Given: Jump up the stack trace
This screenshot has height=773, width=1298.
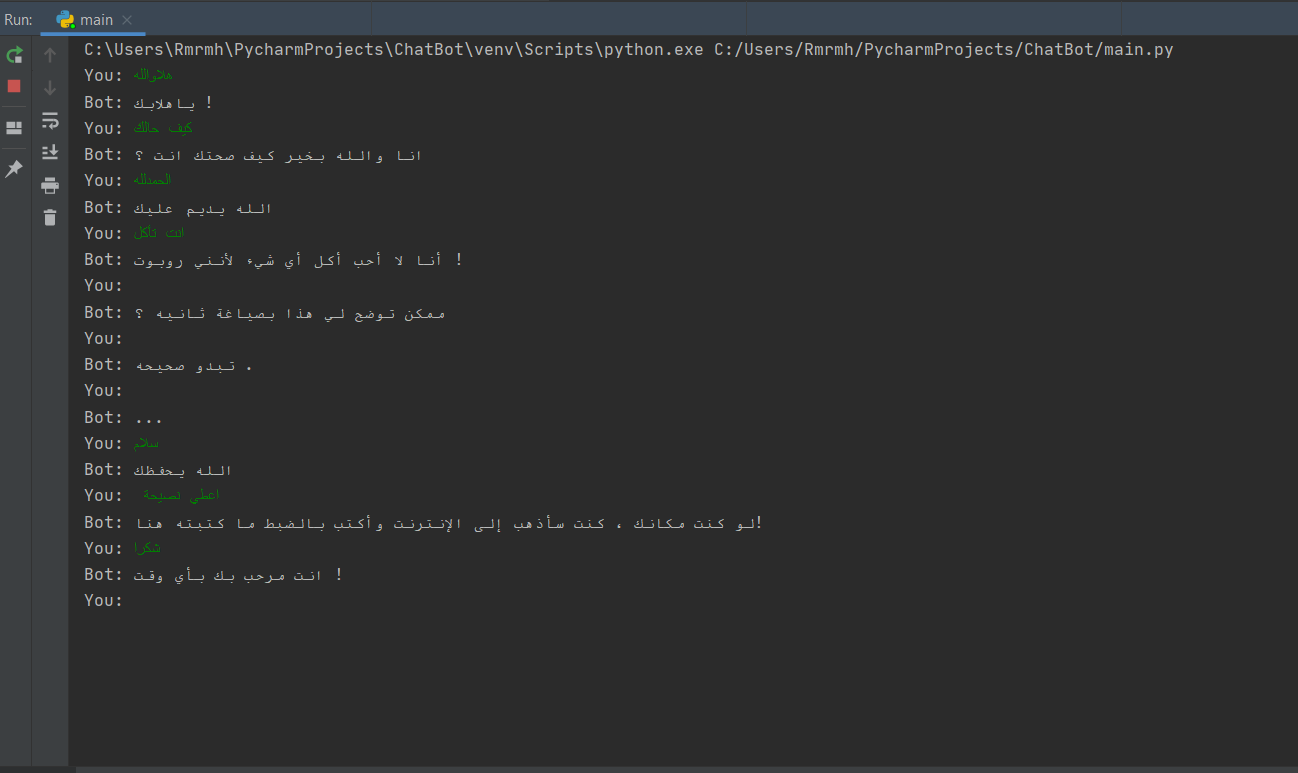Looking at the screenshot, I should click(x=49, y=54).
